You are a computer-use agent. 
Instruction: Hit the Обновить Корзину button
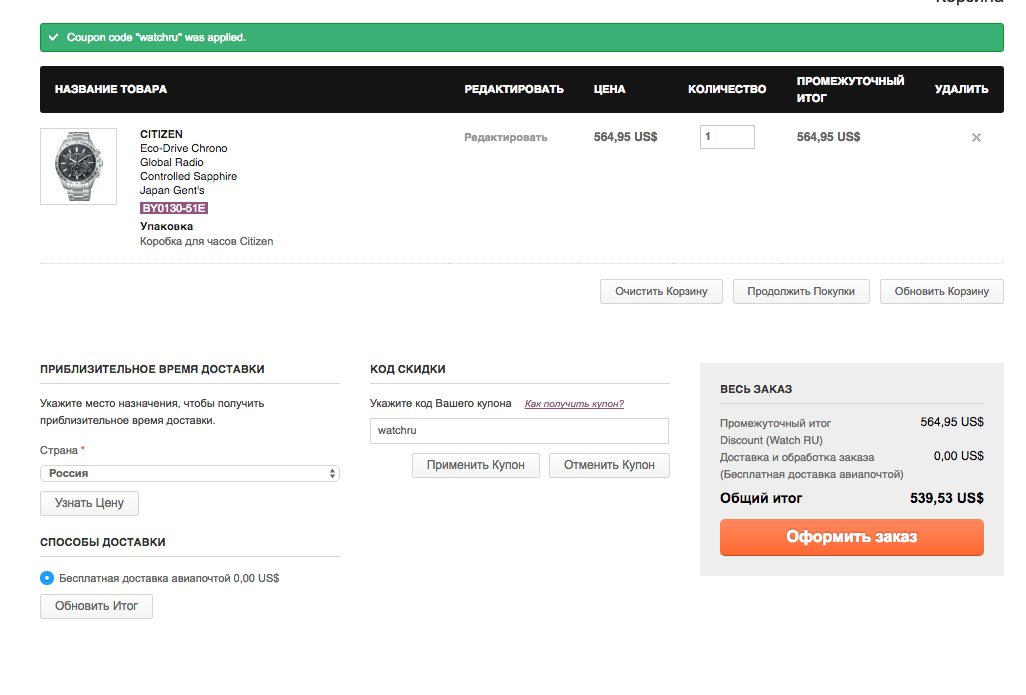(x=942, y=291)
